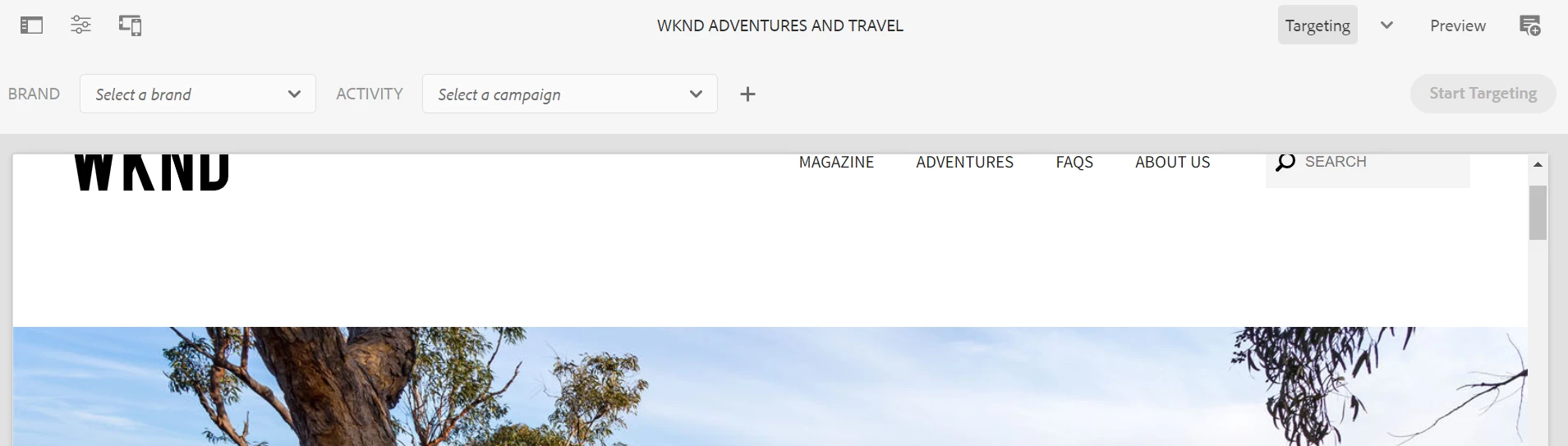Add a new activity with plus icon
Viewport: 1568px width, 446px height.
747,94
